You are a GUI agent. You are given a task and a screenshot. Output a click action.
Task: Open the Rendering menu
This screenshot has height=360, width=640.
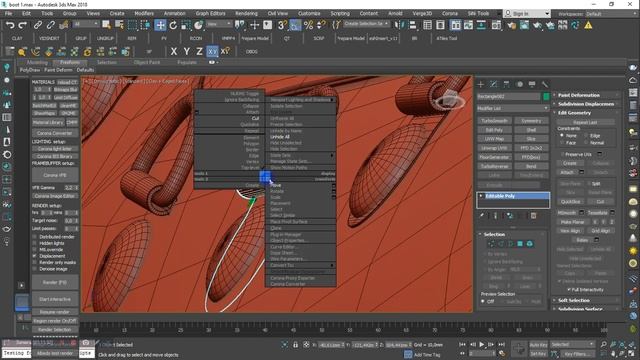(x=246, y=13)
